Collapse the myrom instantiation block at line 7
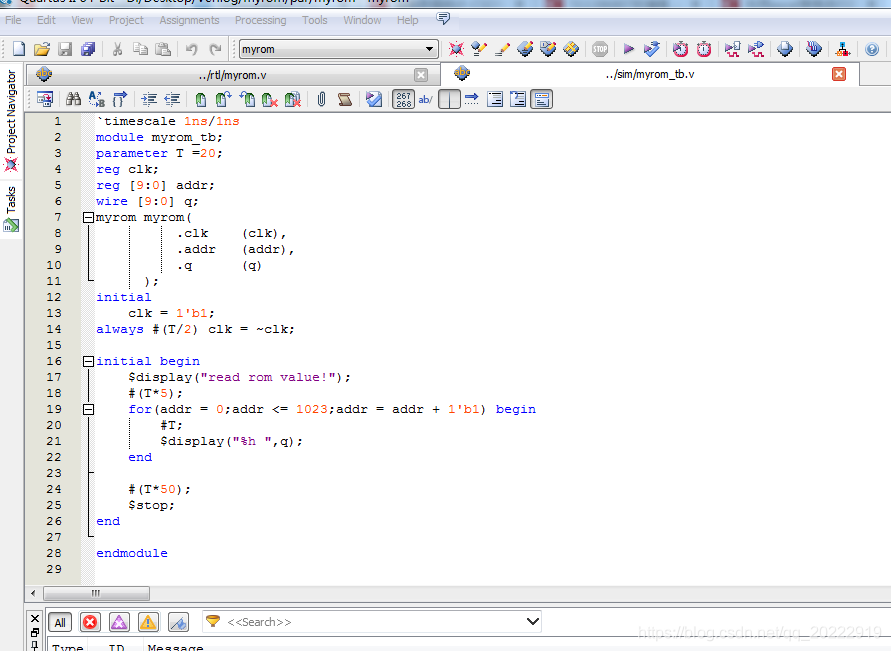The height and width of the screenshot is (651, 891). point(88,216)
